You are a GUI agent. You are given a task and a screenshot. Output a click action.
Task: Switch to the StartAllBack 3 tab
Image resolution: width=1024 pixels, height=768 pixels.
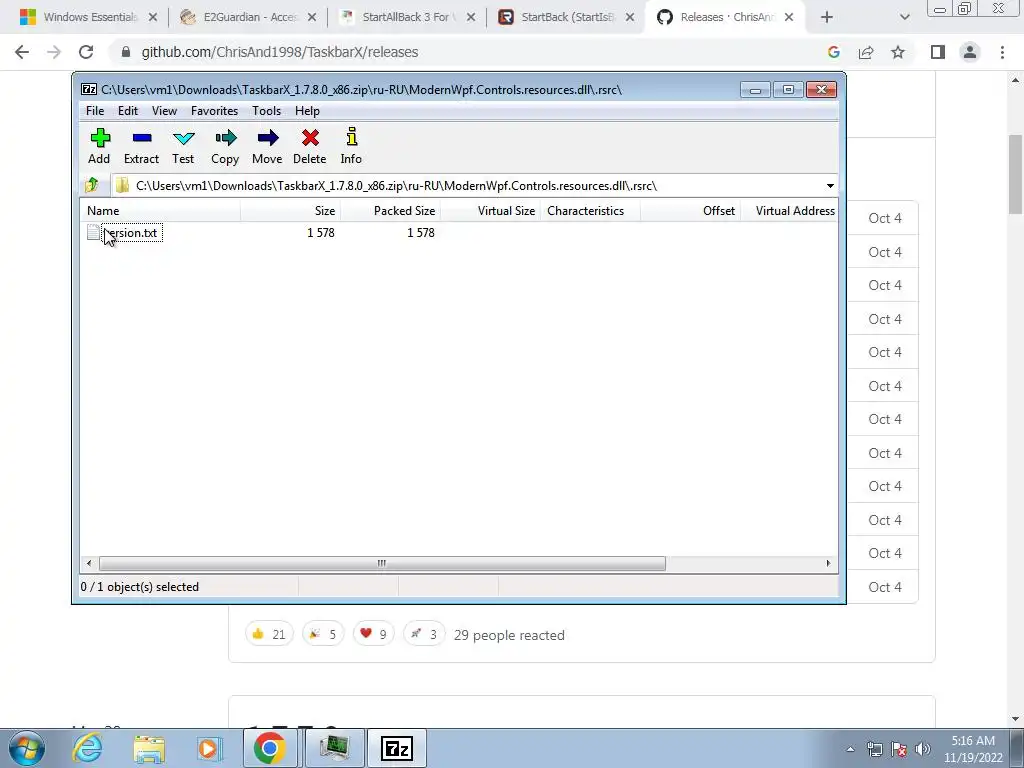[408, 17]
